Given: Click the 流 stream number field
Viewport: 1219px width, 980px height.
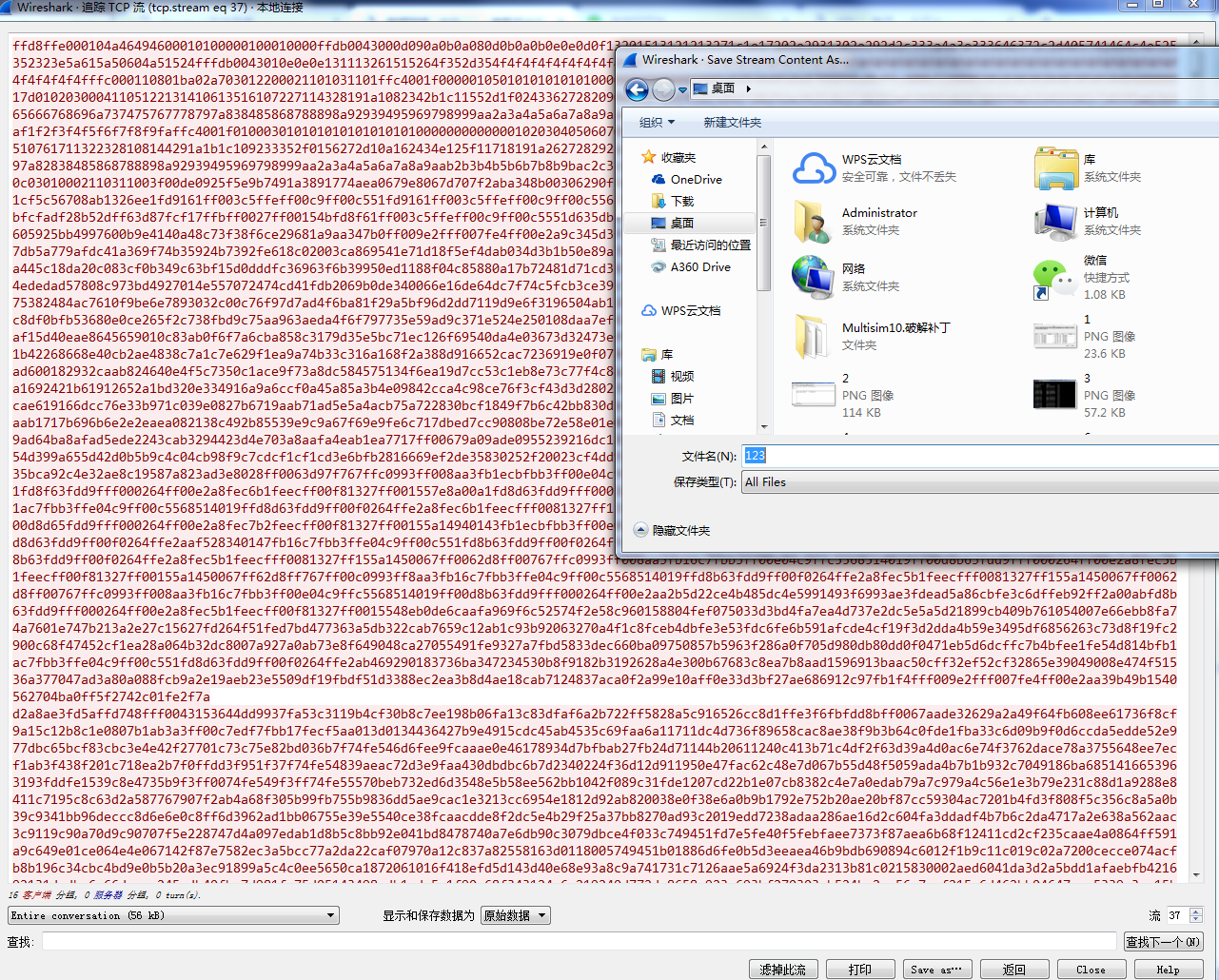Looking at the screenshot, I should click(x=1177, y=915).
